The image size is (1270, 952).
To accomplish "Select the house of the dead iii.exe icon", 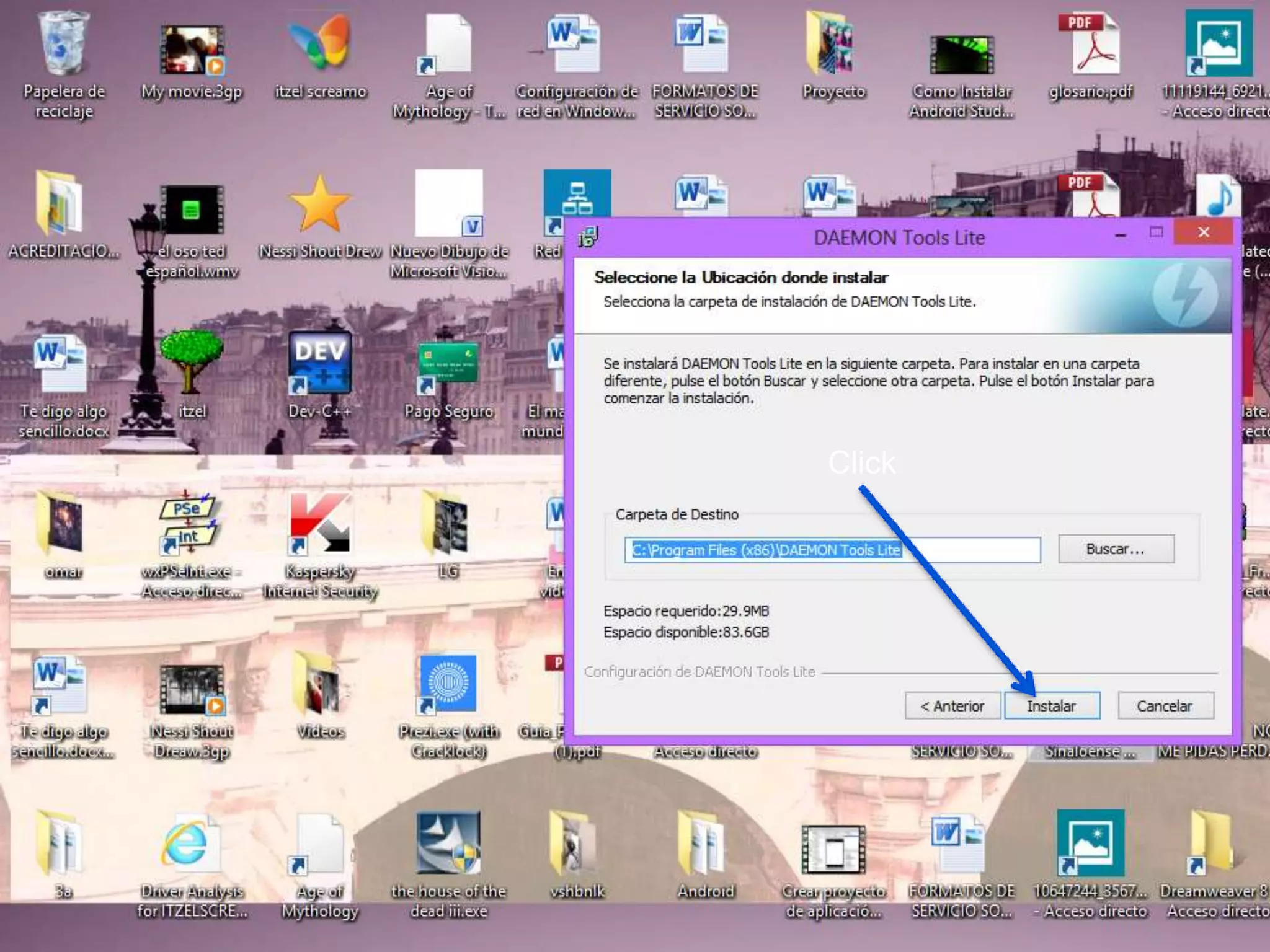I will (x=448, y=843).
